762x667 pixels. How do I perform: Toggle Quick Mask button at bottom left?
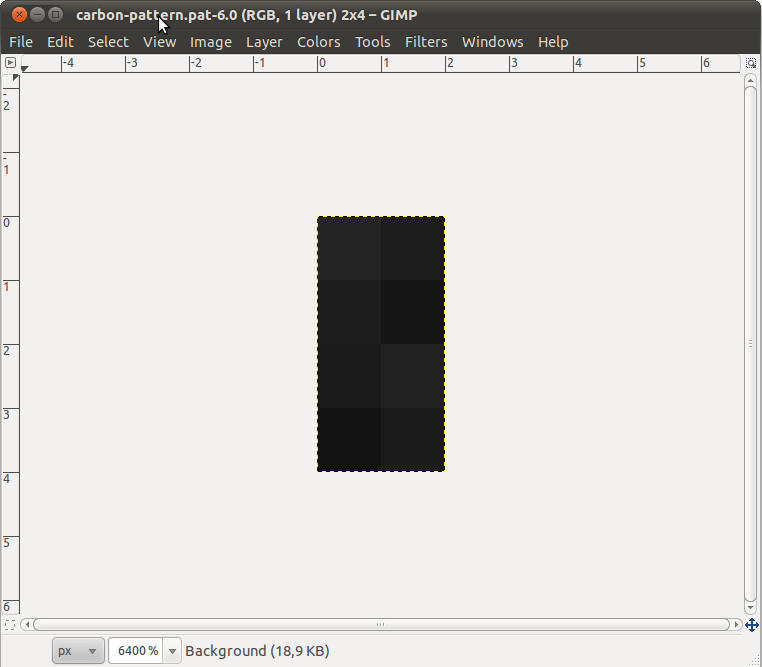[10, 625]
